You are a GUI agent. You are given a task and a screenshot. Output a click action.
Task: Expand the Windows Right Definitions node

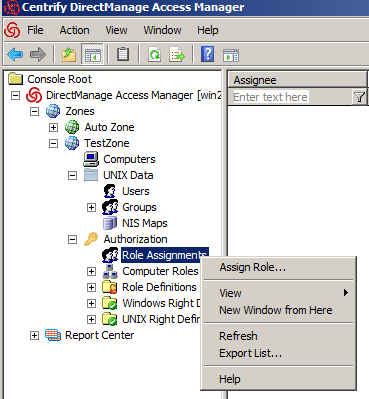coord(91,303)
